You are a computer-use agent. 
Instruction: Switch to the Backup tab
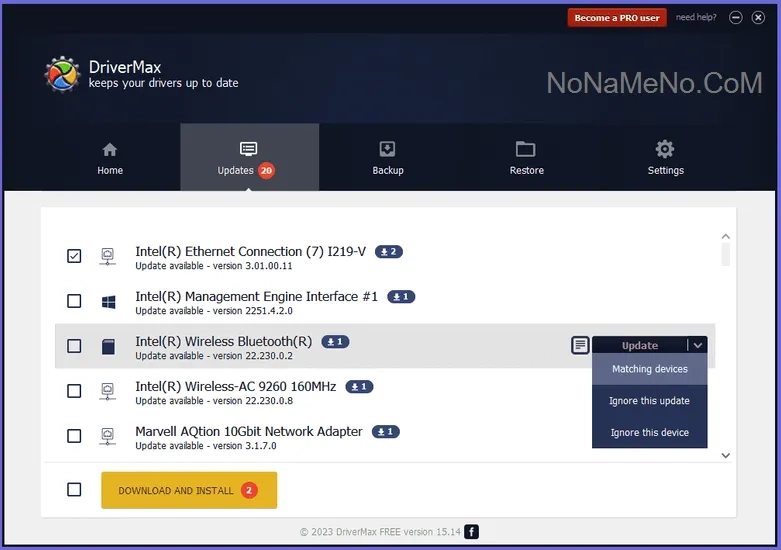click(x=388, y=158)
